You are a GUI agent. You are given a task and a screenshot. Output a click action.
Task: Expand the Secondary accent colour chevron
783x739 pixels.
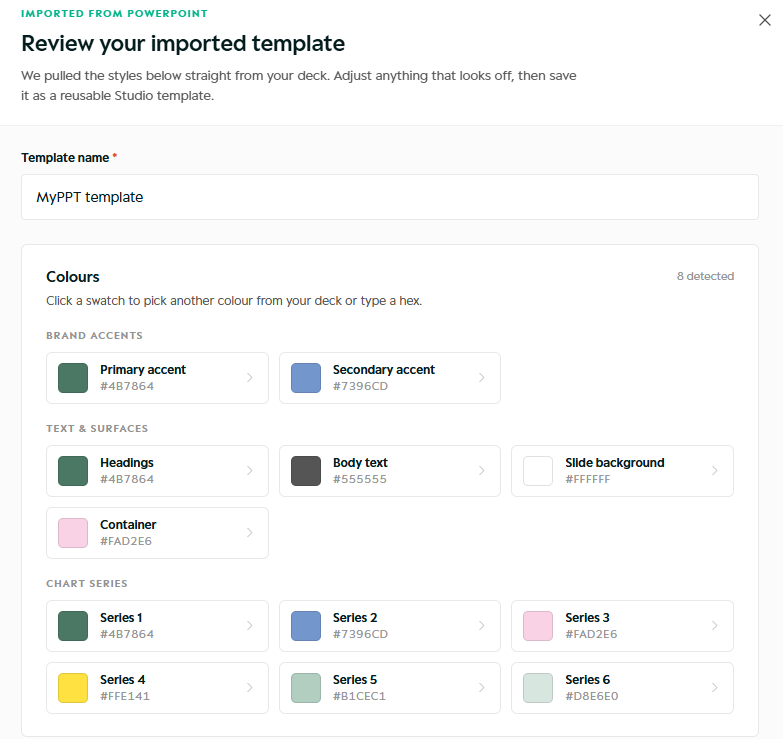coord(482,378)
